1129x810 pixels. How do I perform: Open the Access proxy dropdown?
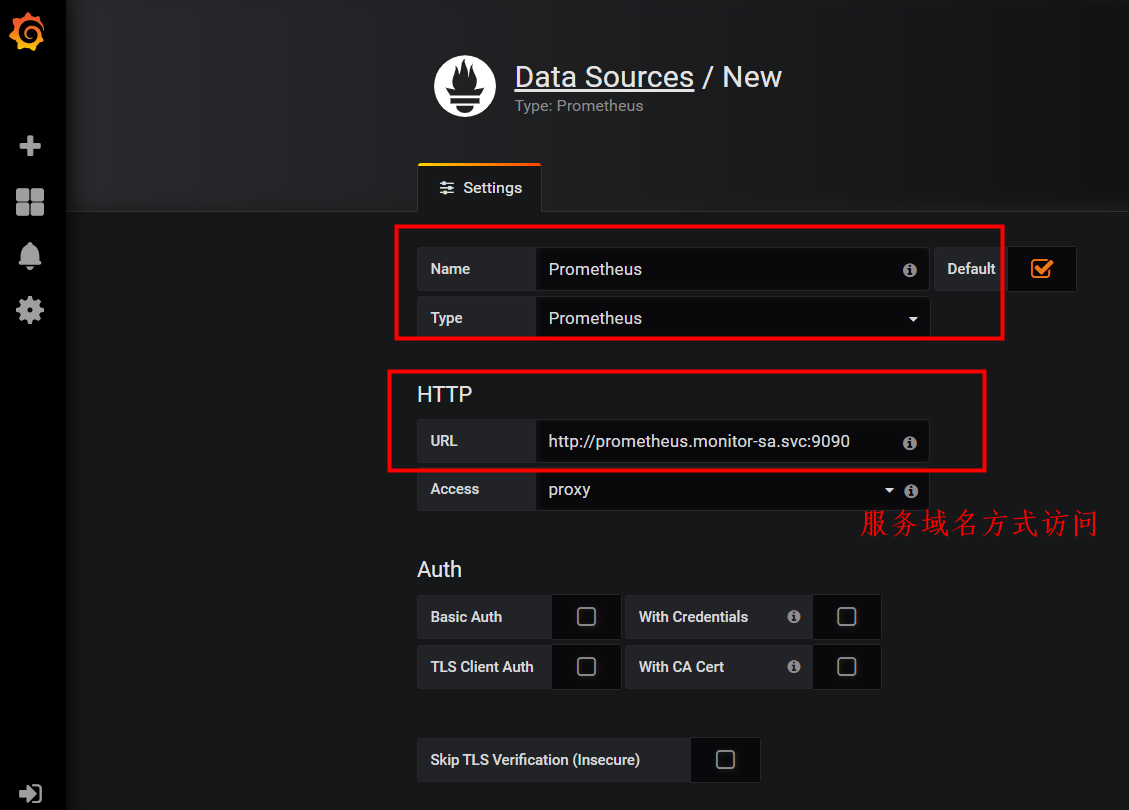point(732,490)
